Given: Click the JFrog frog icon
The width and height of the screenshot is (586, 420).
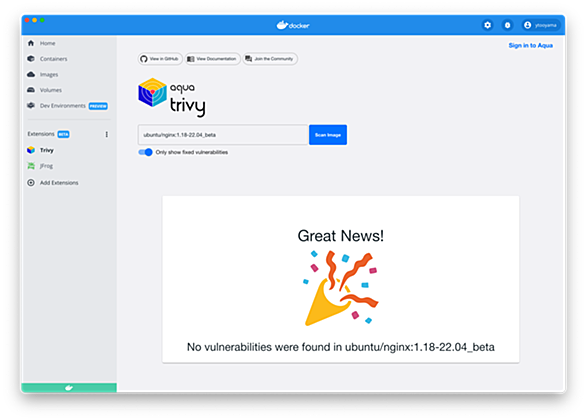Looking at the screenshot, I should tap(31, 166).
